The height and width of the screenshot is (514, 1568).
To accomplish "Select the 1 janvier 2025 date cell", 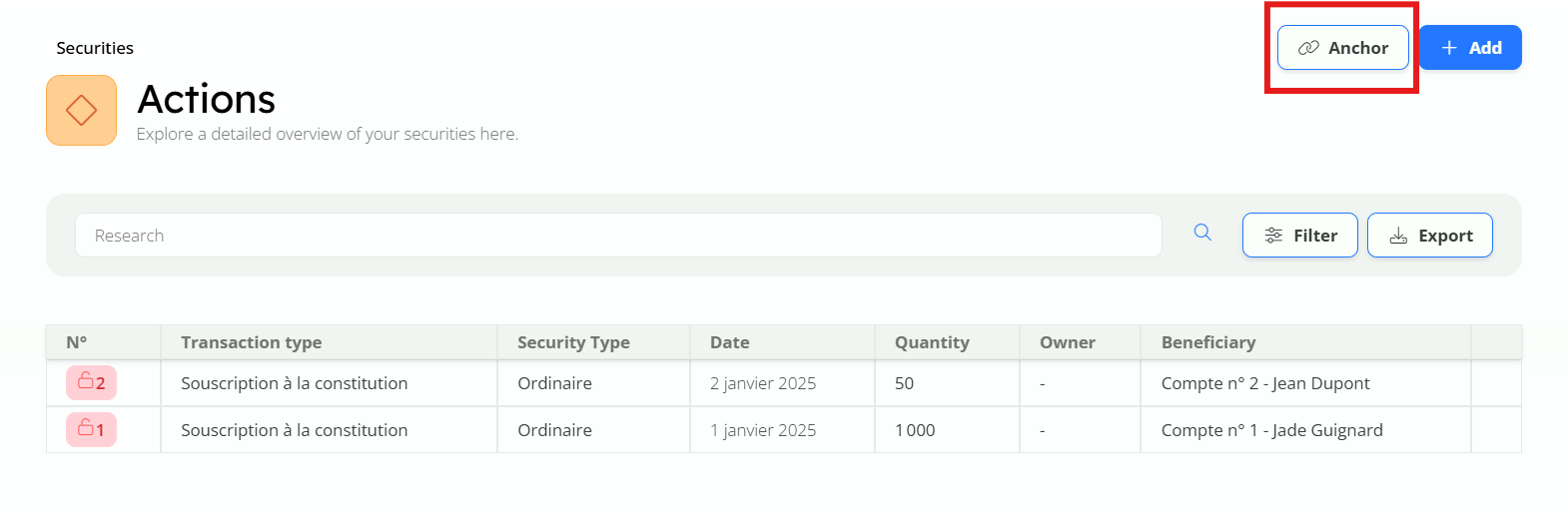I will [762, 430].
